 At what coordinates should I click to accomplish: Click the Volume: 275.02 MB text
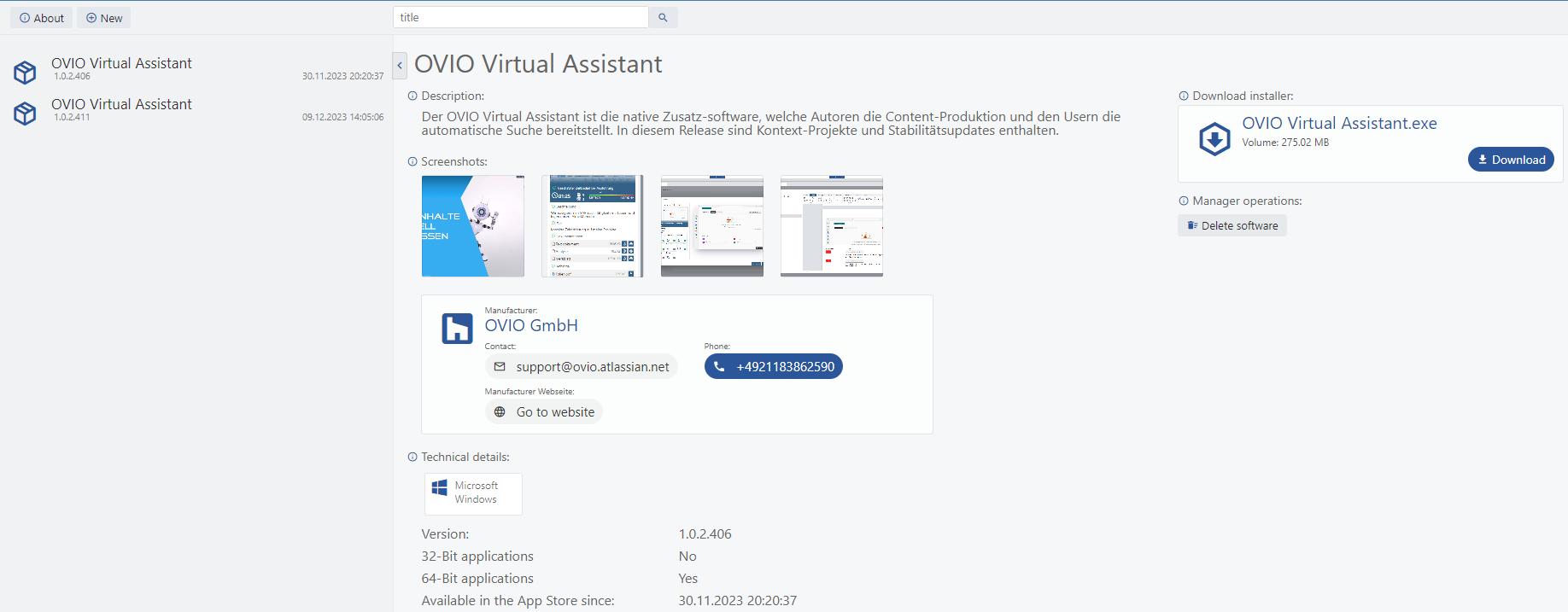[x=1285, y=143]
